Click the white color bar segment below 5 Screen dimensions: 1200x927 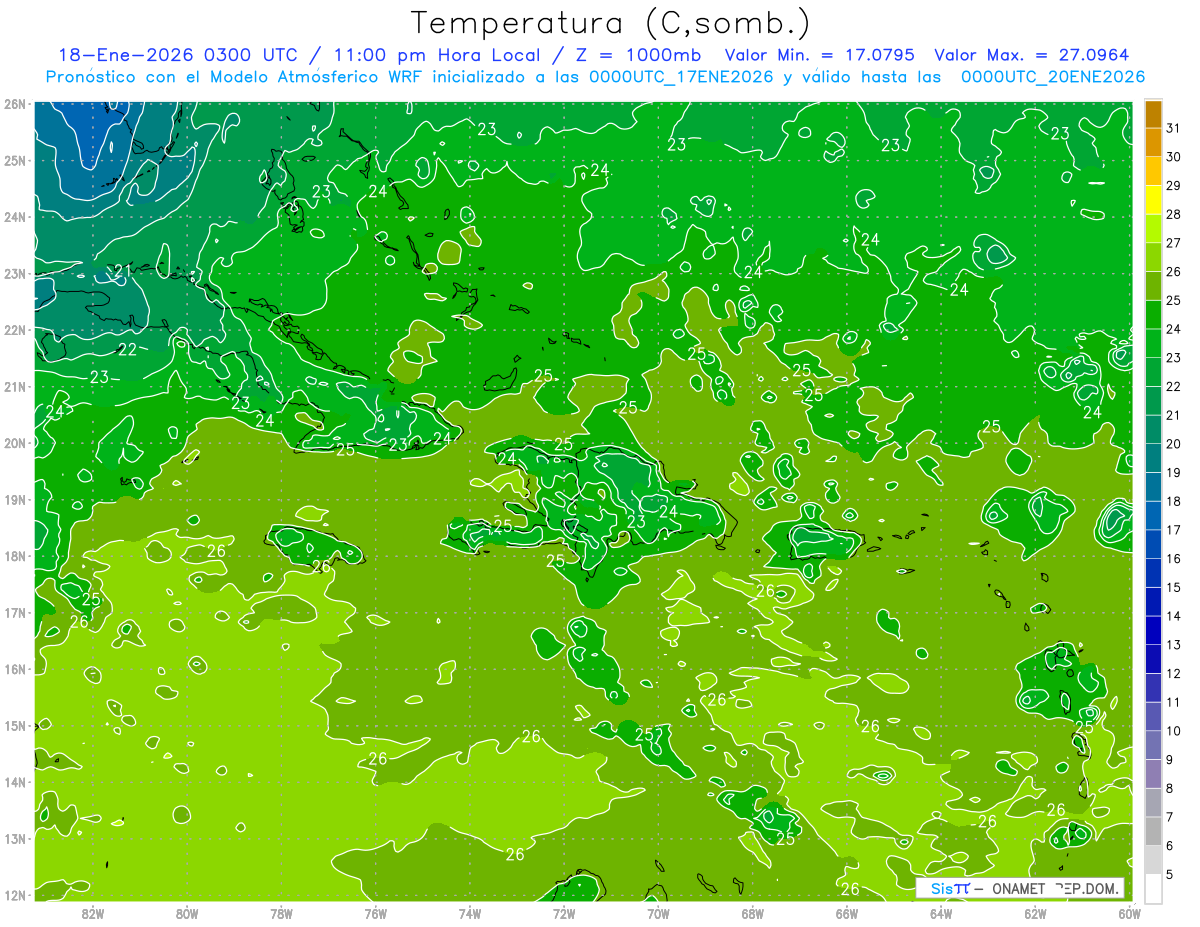(1152, 888)
